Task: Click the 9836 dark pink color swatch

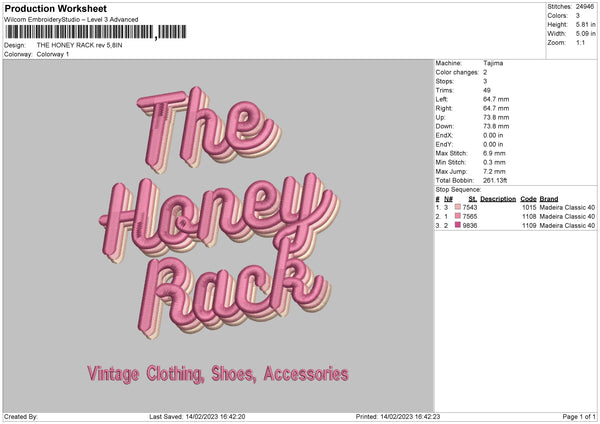Action: click(458, 225)
